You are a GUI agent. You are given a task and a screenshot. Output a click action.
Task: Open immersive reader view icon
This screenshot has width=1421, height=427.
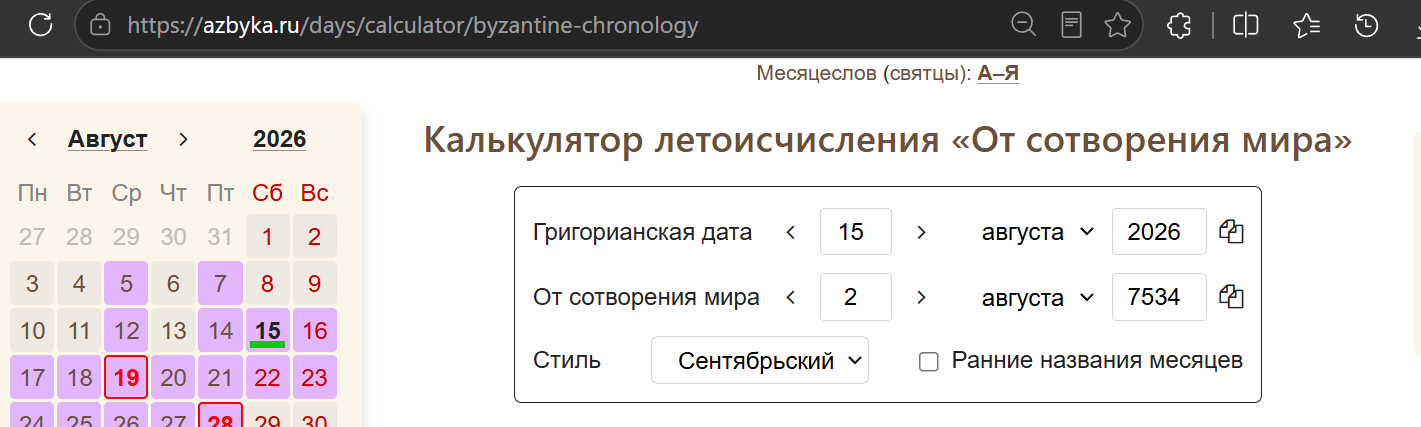pyautogui.click(x=1071, y=25)
